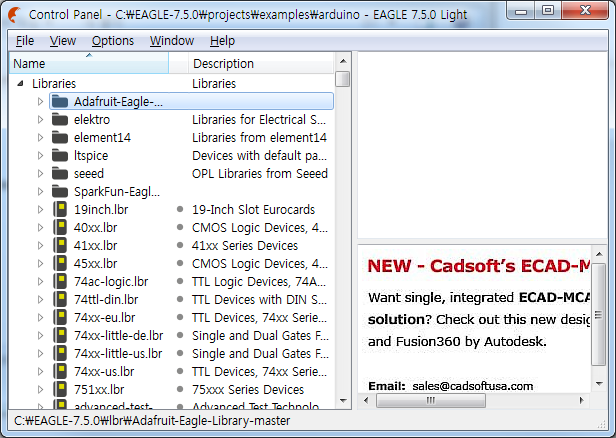Click the 74ac-logic.lbr library icon
This screenshot has width=616, height=438.
[x=60, y=281]
